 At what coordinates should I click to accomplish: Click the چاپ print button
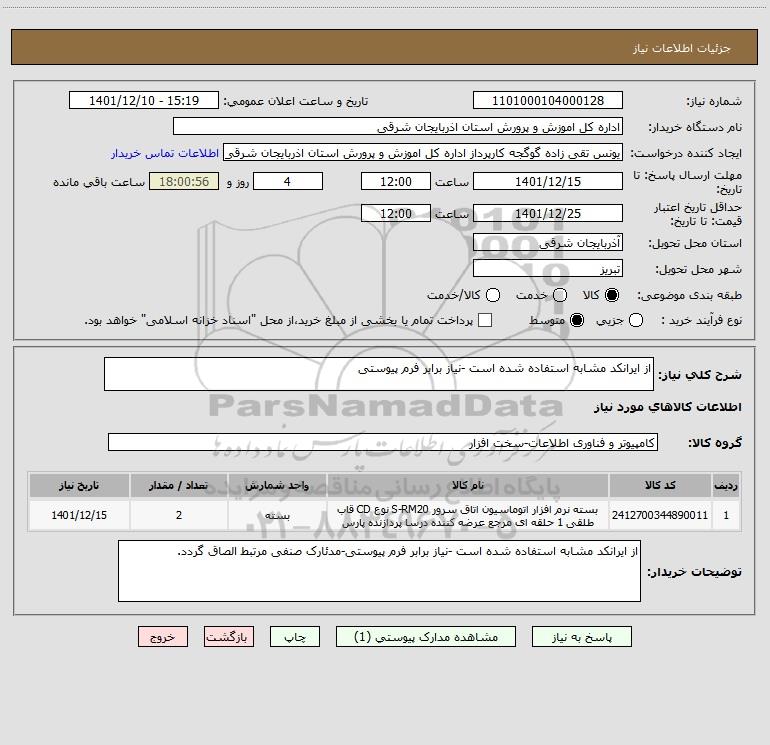pyautogui.click(x=295, y=637)
